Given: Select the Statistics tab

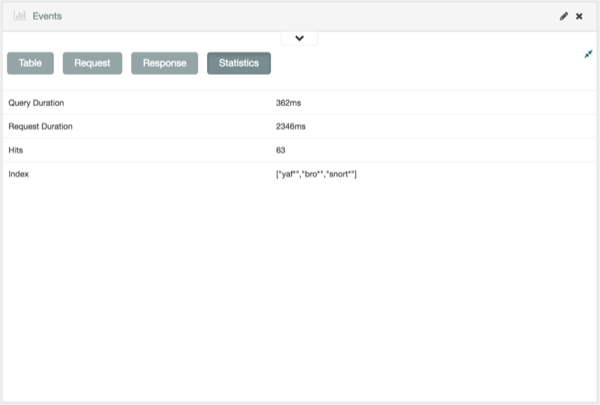Looking at the screenshot, I should tap(239, 63).
